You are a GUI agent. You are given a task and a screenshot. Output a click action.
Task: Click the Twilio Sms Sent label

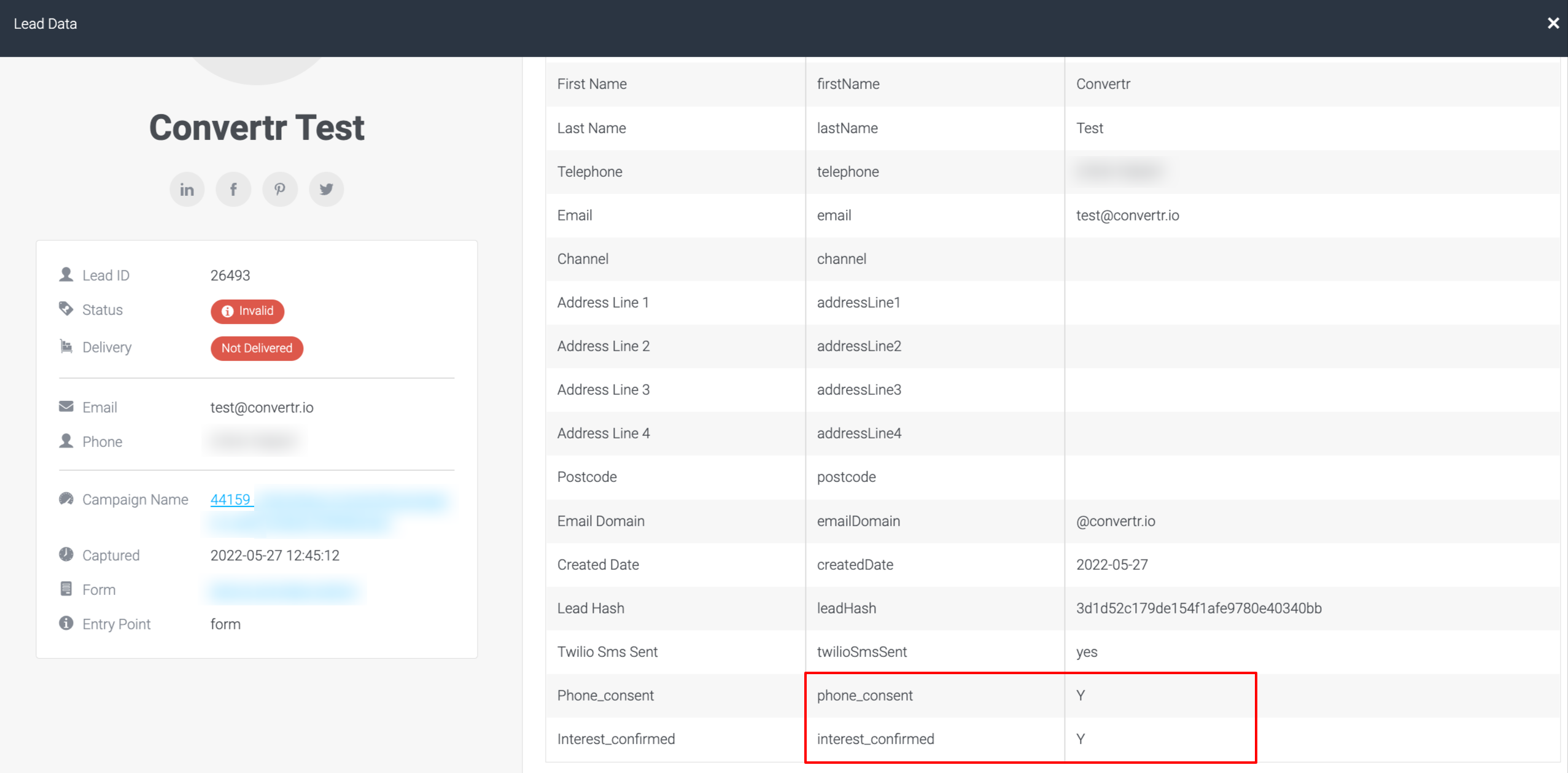[x=607, y=652]
